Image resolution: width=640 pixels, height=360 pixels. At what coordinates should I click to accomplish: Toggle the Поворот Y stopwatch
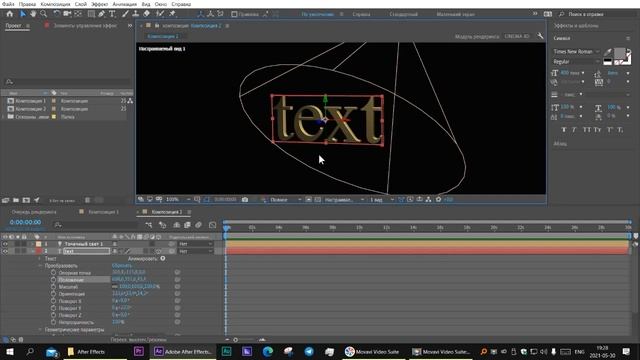[x=53, y=308]
